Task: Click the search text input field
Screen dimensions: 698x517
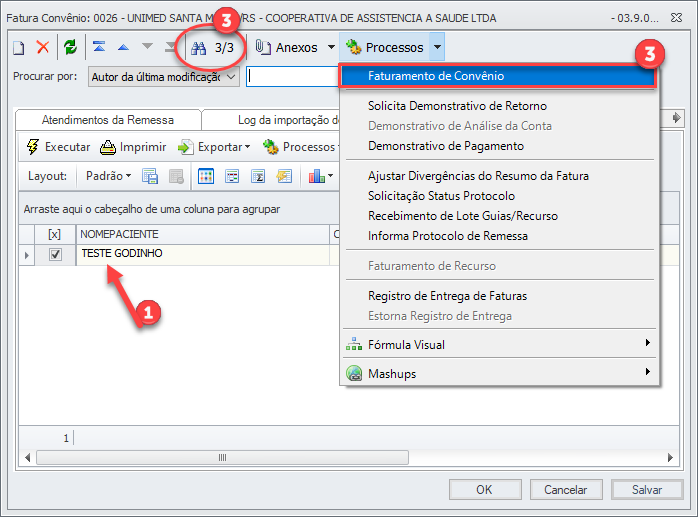Action: pyautogui.click(x=292, y=77)
